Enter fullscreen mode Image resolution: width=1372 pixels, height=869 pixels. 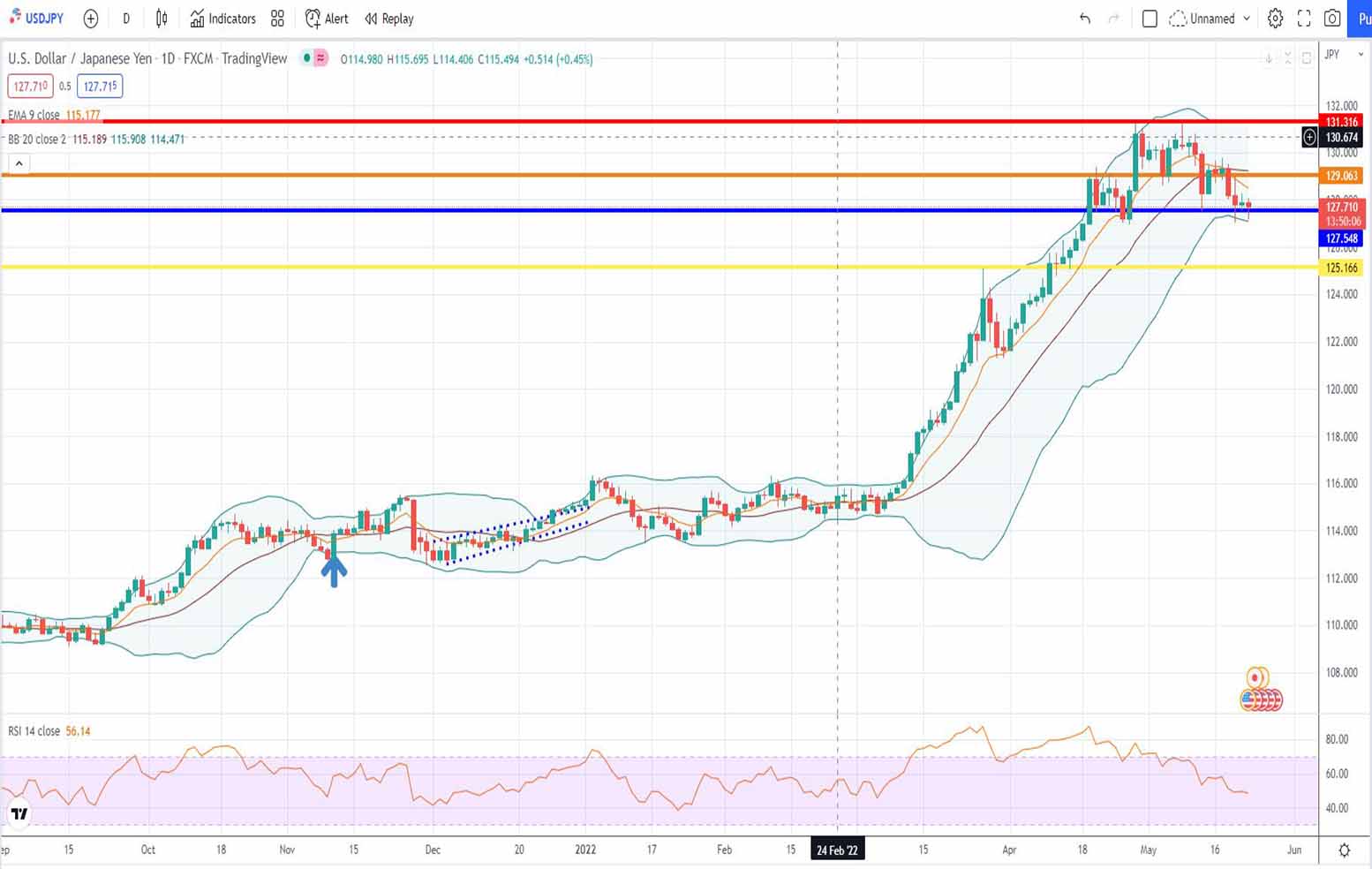click(1303, 19)
